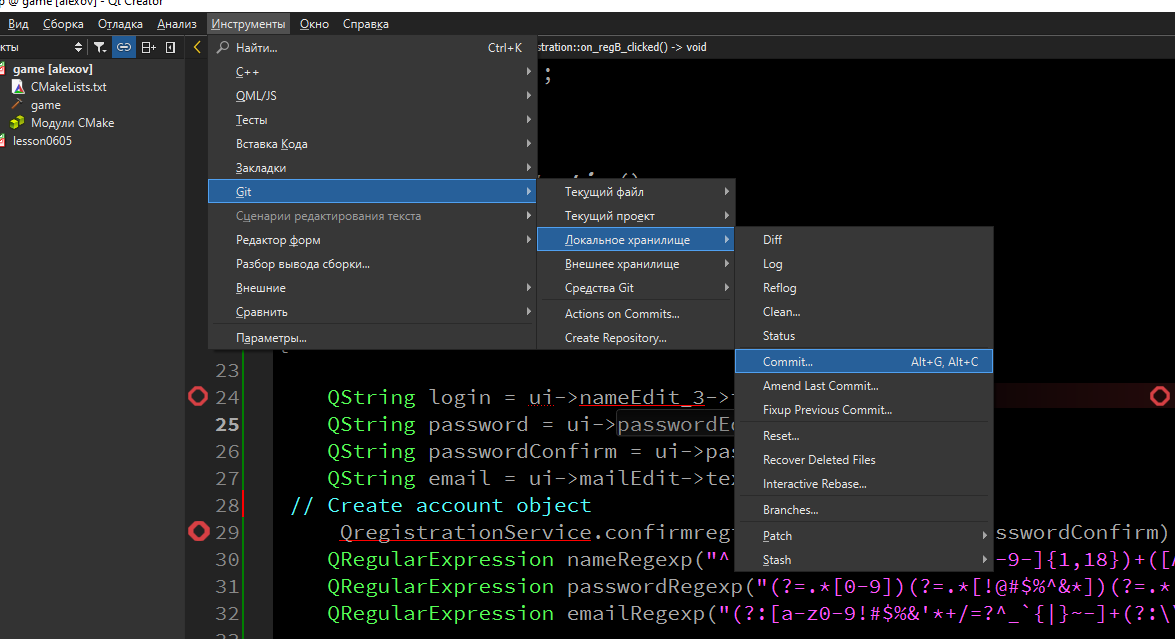Click the CMake modules cubes icon

[16, 123]
